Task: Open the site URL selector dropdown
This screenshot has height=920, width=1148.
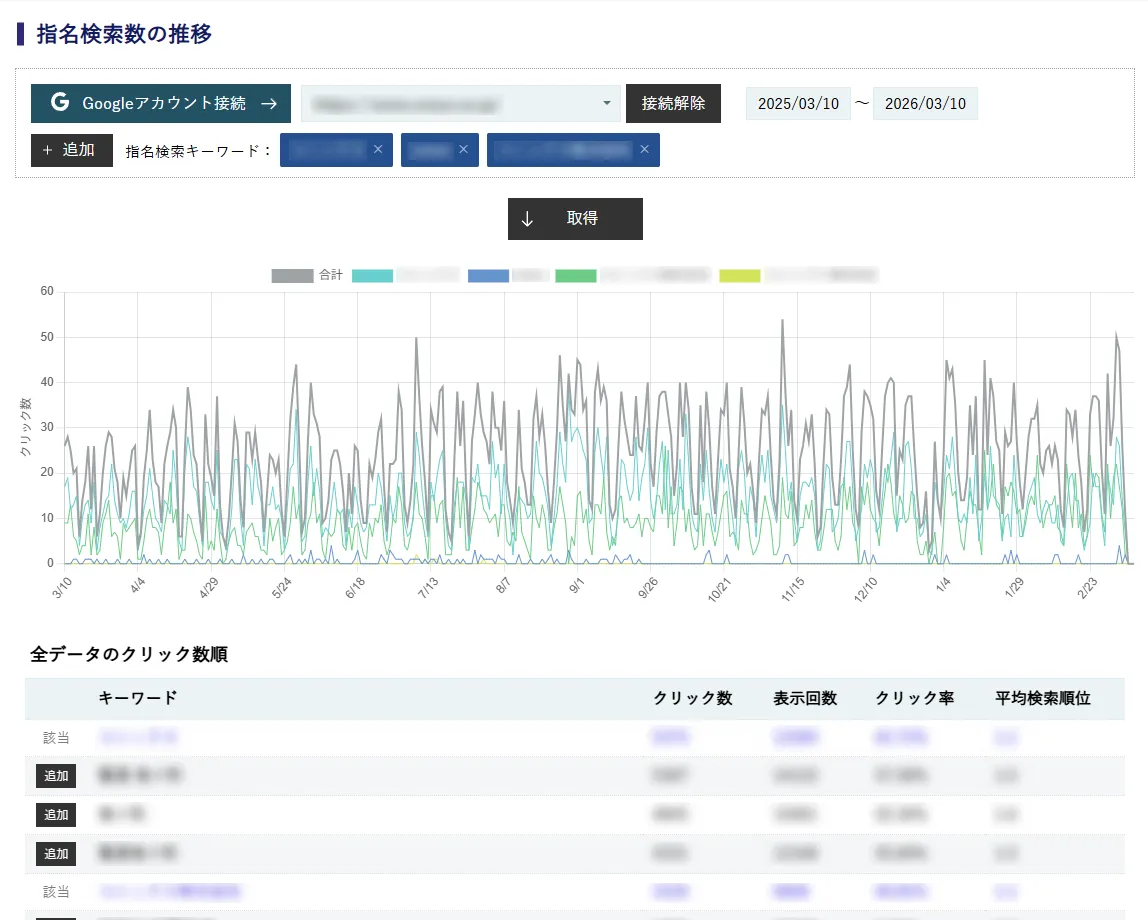Action: point(605,103)
